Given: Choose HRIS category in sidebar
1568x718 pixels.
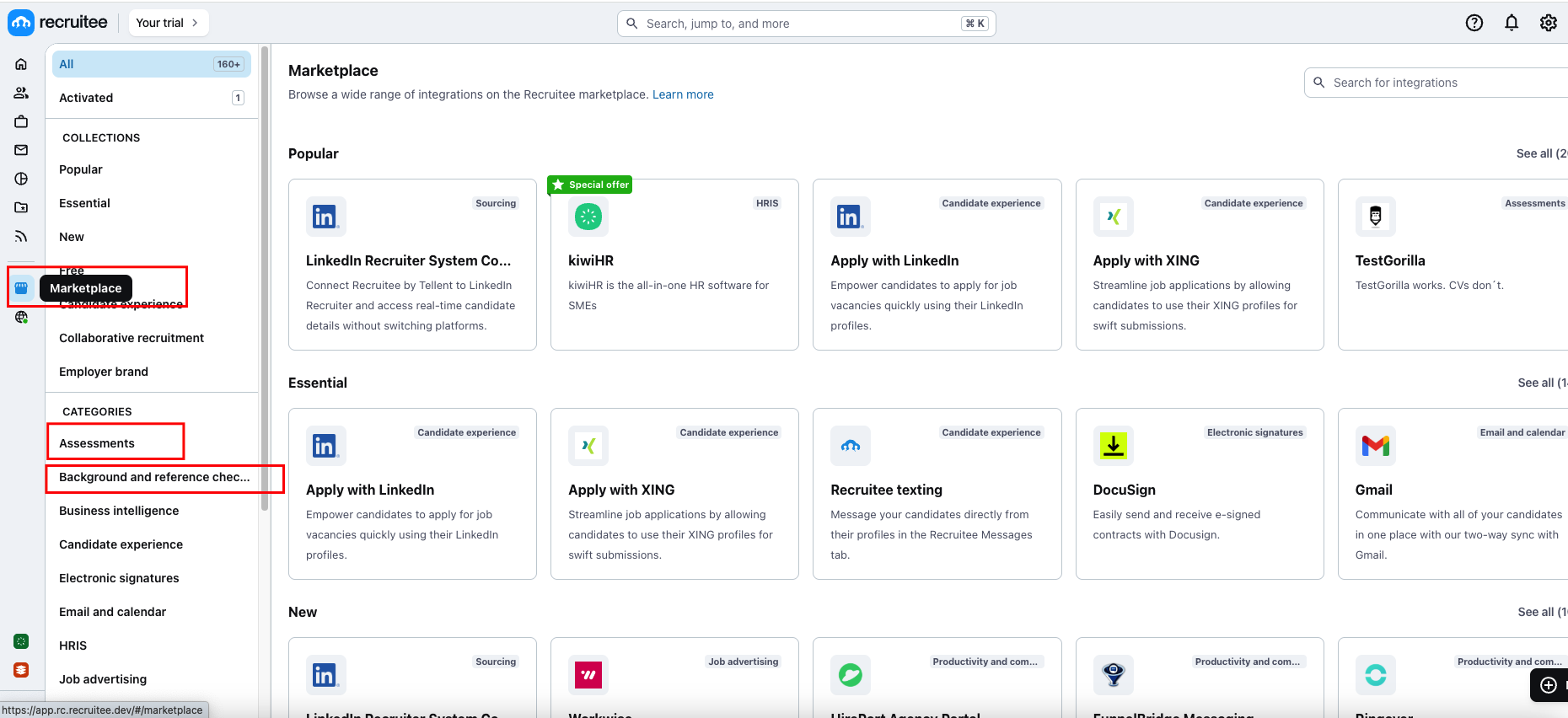Looking at the screenshot, I should (x=72, y=646).
